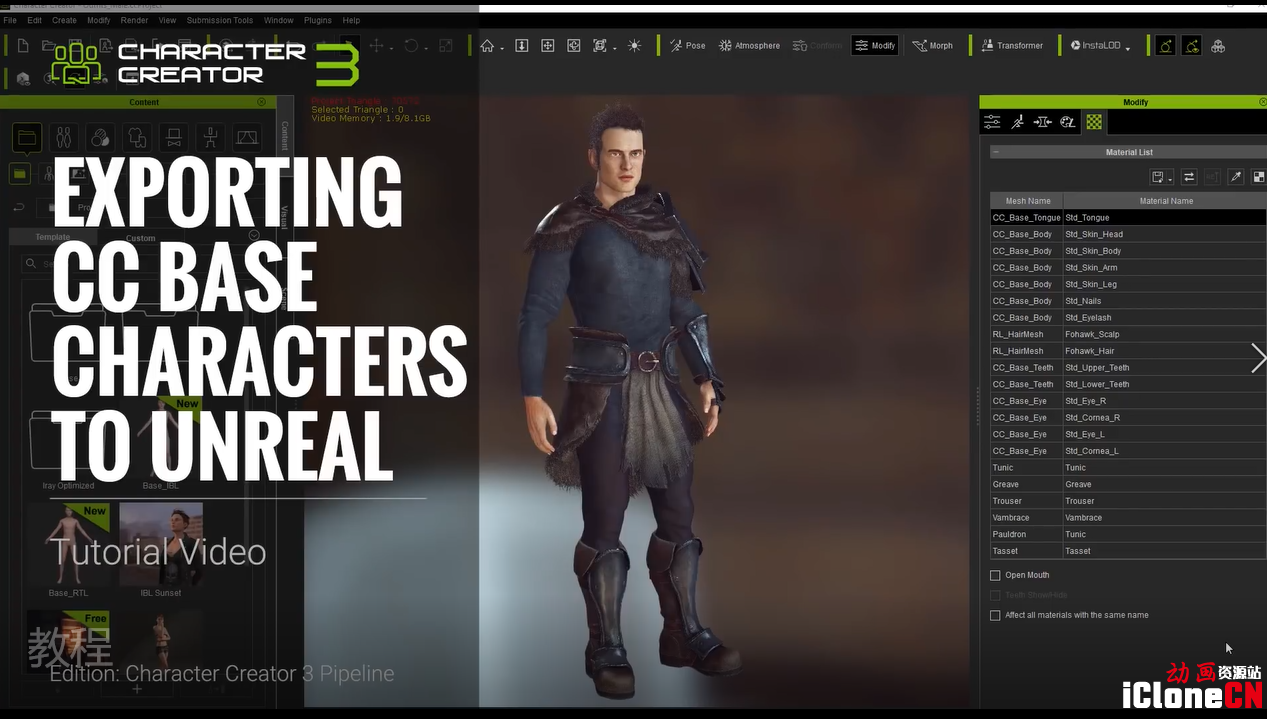Select the compress-arrows tab in Modify panel
This screenshot has height=719, width=1267.
1042,122
